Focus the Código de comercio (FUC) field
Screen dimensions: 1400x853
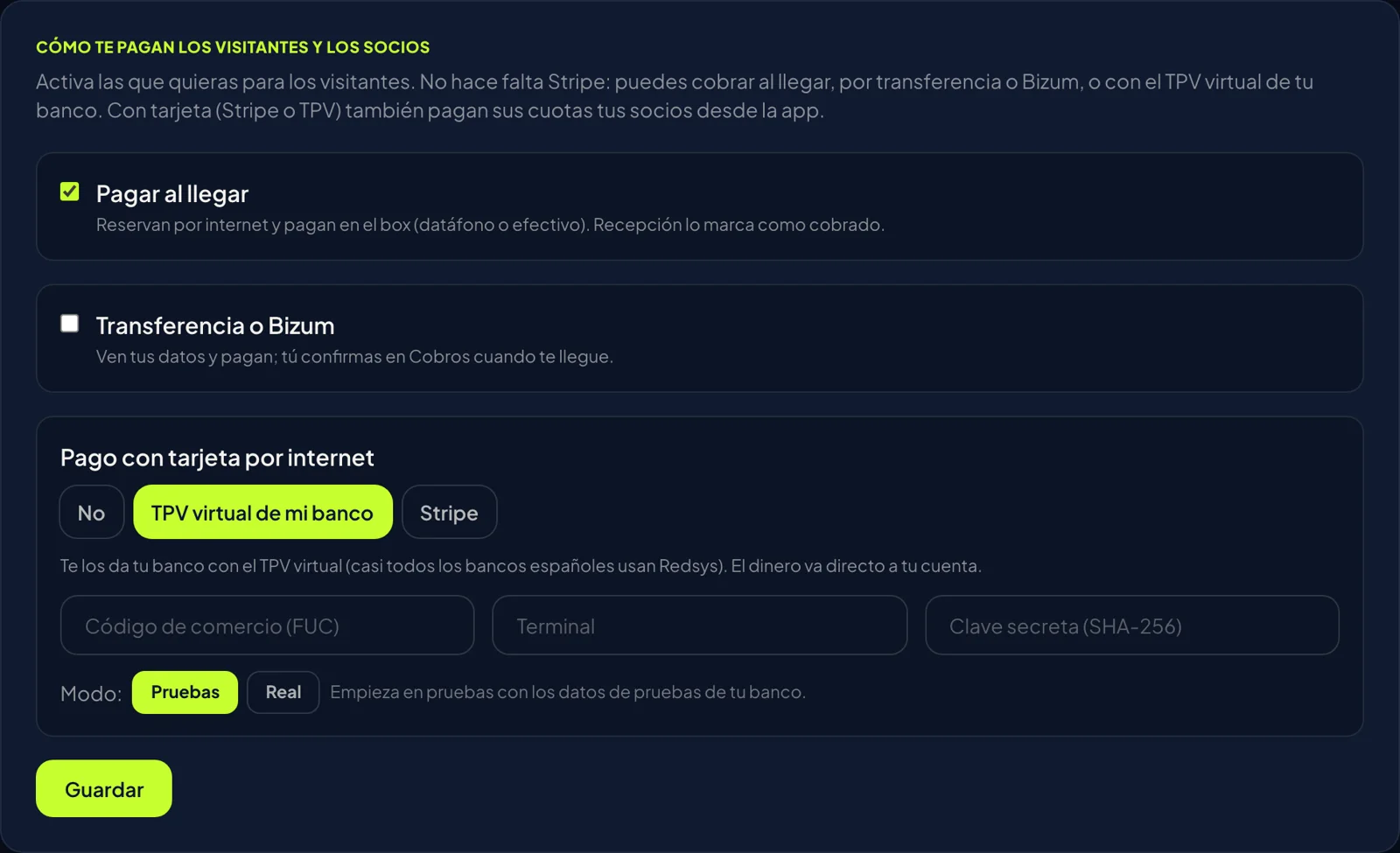coord(267,626)
